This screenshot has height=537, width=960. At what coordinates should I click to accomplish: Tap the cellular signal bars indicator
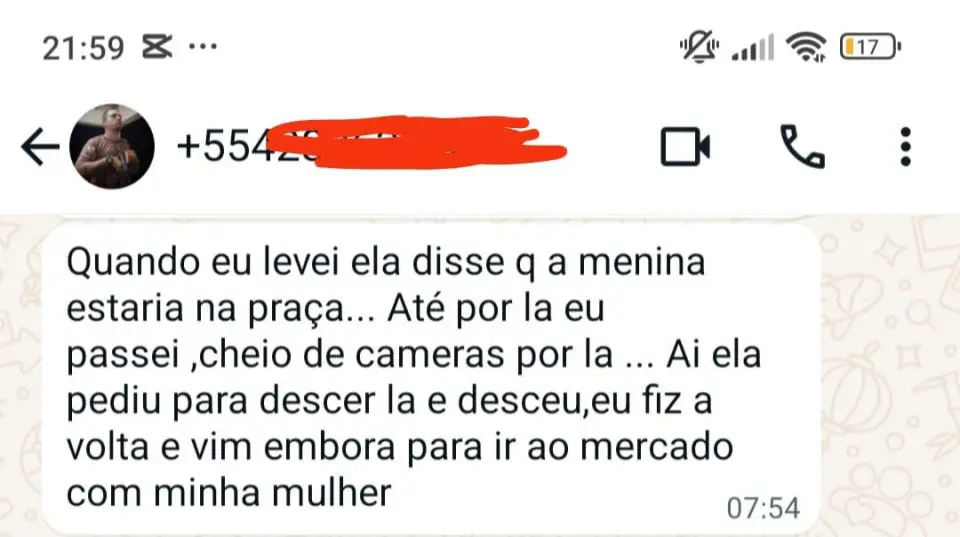(x=752, y=47)
